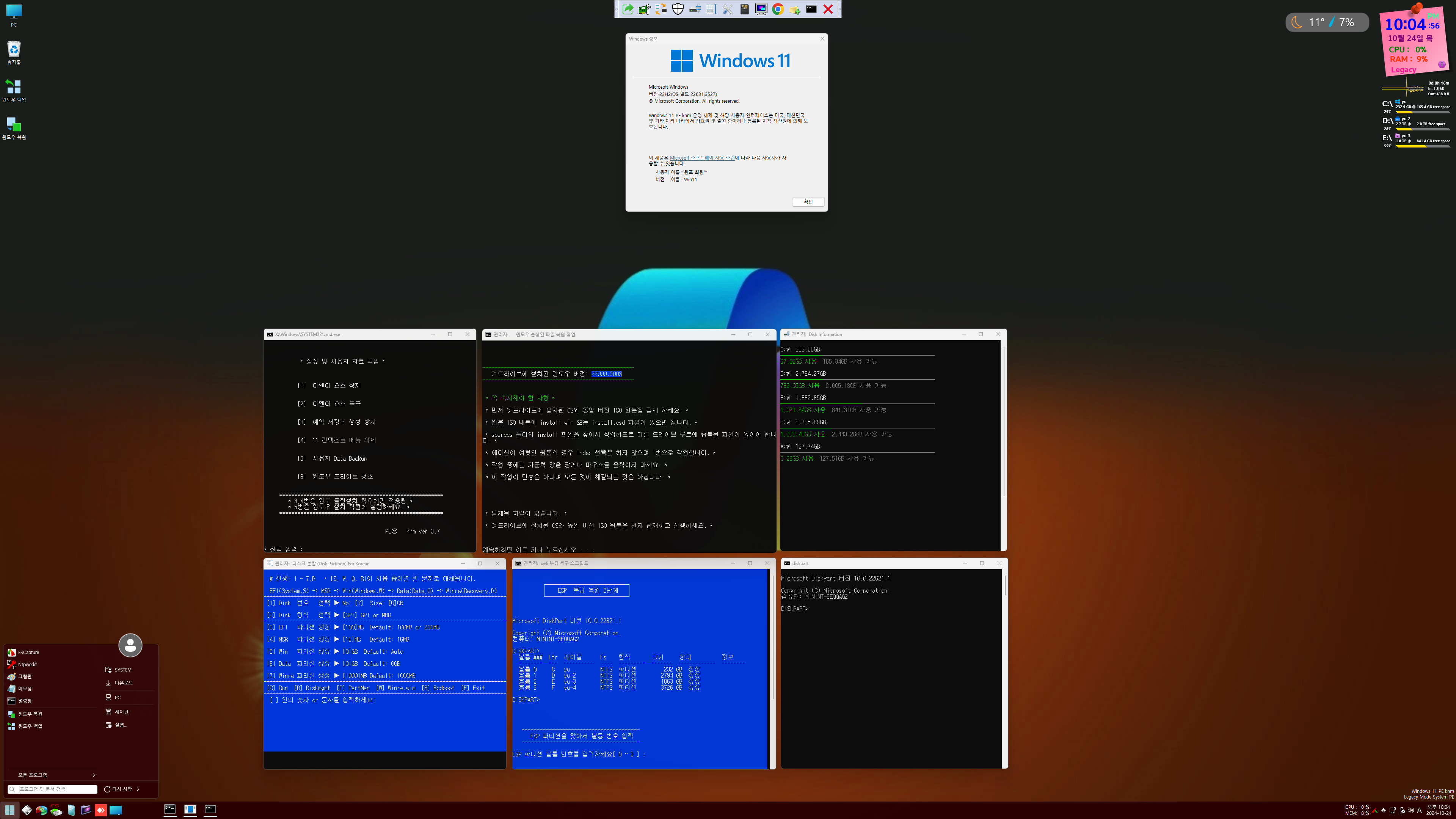The height and width of the screenshot is (819, 1456).
Task: Click 확인 in Windows 정보 dialog
Action: (x=808, y=202)
